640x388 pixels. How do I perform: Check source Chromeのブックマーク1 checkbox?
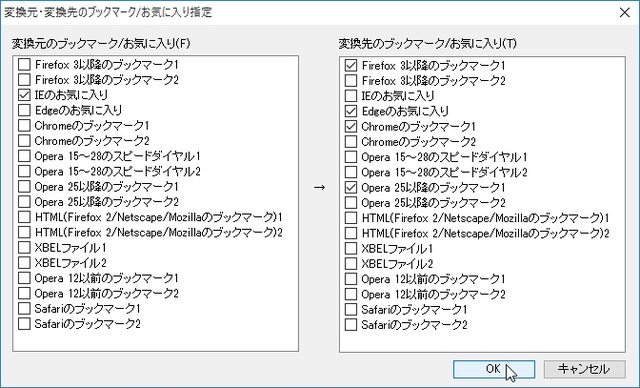[24, 125]
